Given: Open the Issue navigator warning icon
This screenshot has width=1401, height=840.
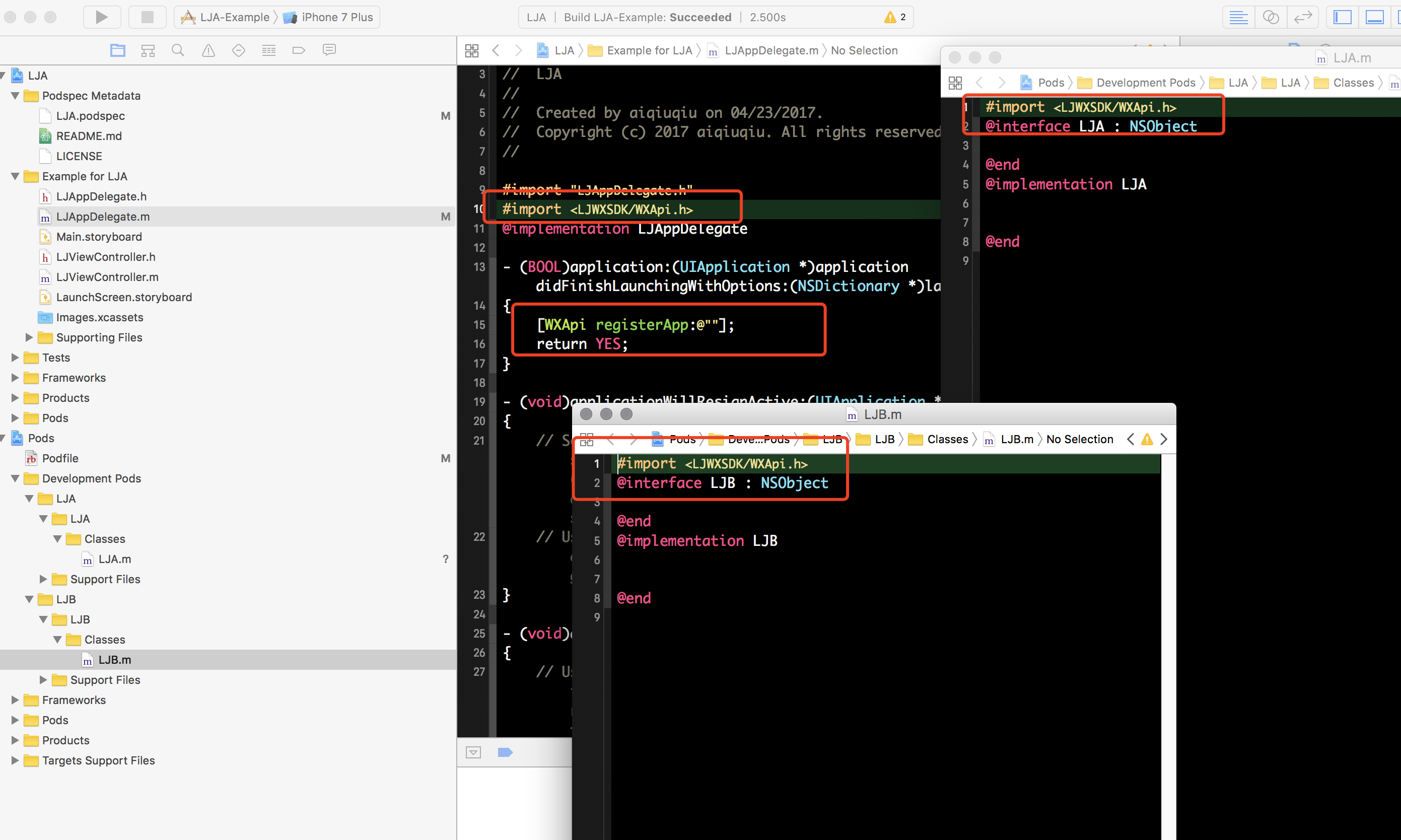Looking at the screenshot, I should click(208, 50).
